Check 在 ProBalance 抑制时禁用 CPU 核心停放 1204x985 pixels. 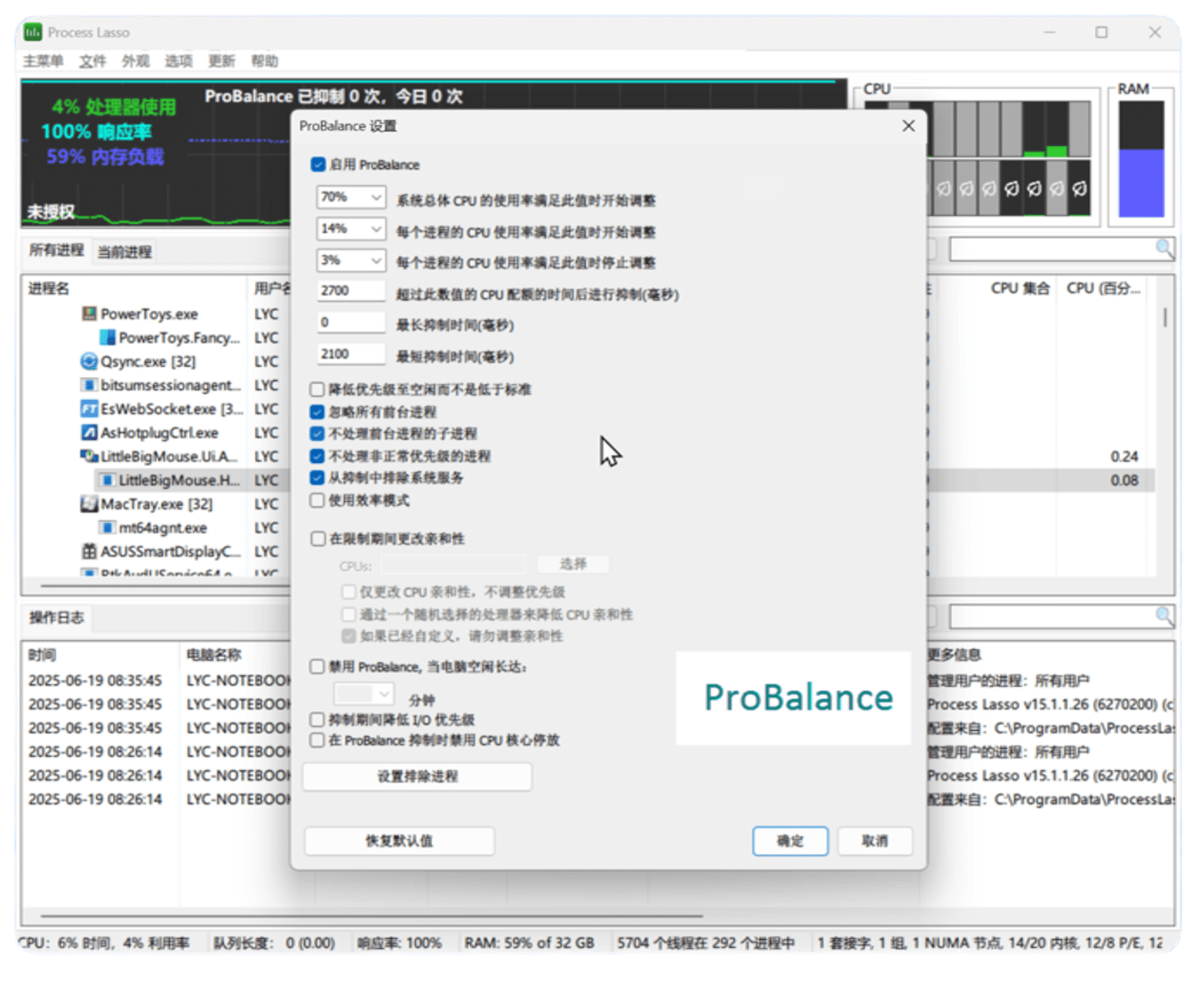(317, 740)
